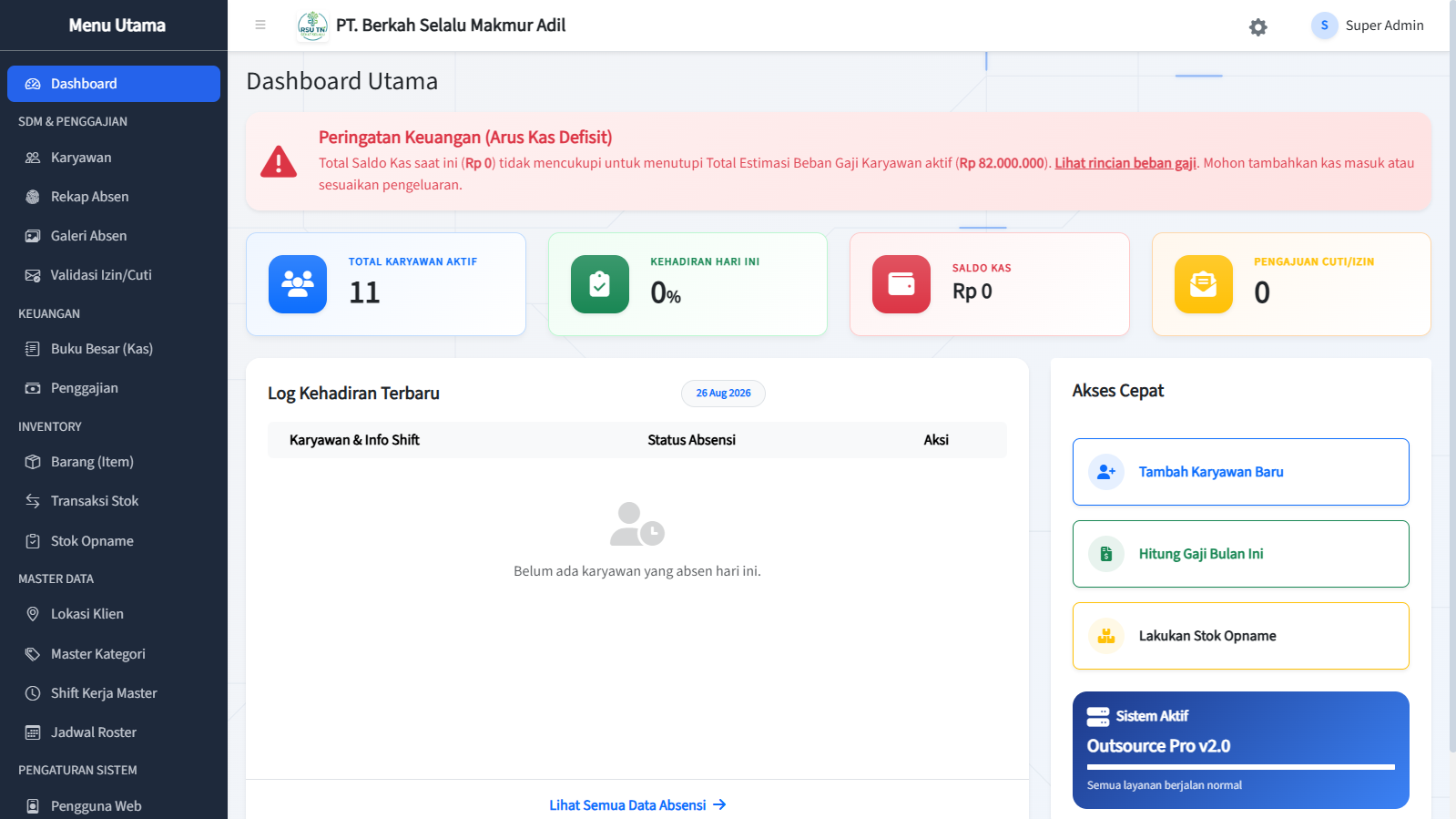The height and width of the screenshot is (819, 1456).
Task: Click the Status Absensi column header
Action: (692, 440)
